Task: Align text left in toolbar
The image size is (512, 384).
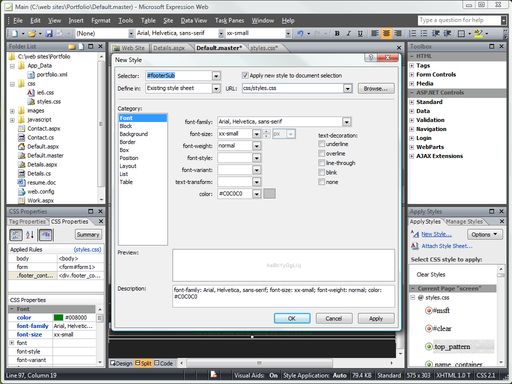Action: click(x=375, y=33)
